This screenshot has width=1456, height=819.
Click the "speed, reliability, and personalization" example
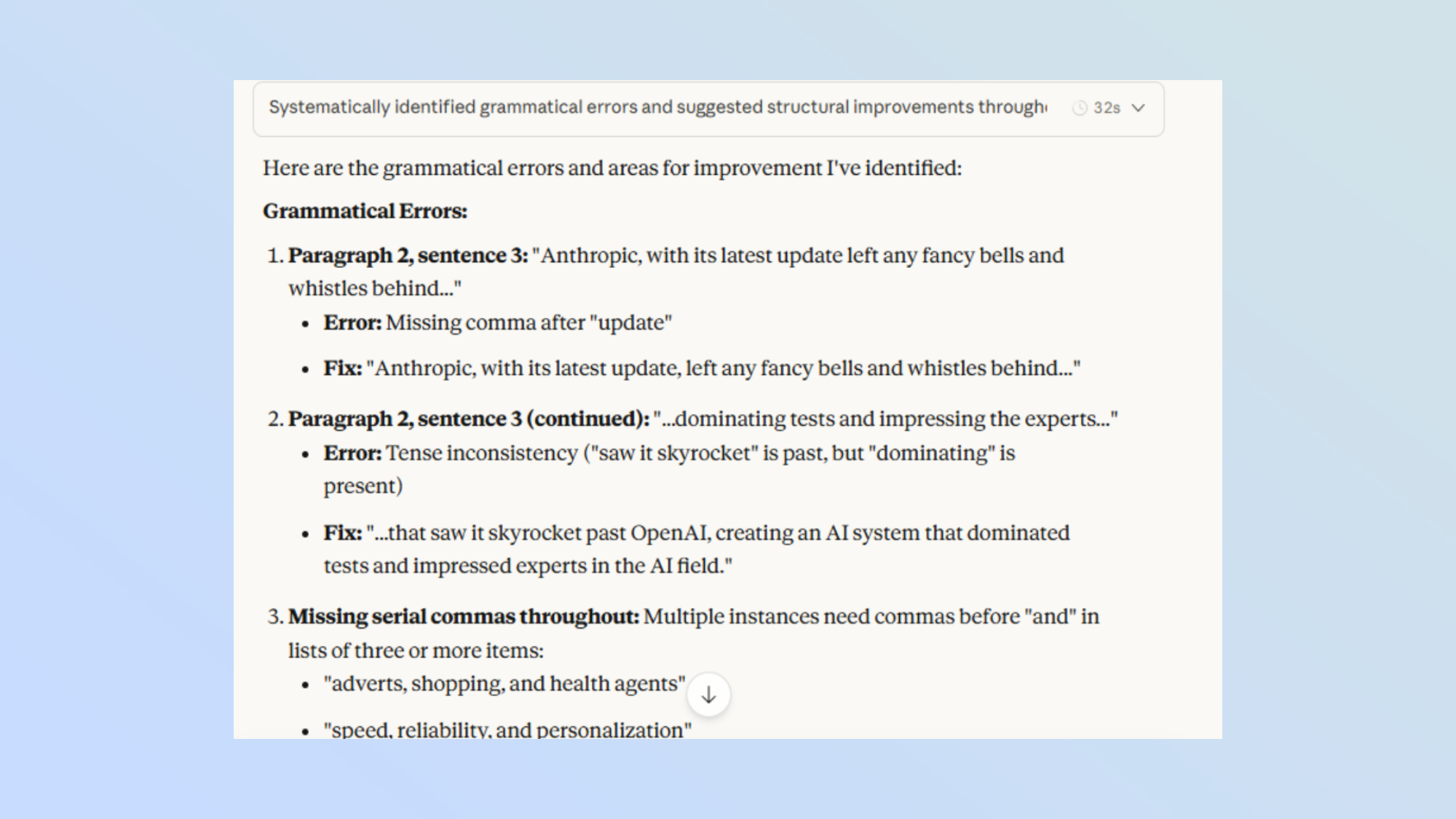[x=507, y=729]
